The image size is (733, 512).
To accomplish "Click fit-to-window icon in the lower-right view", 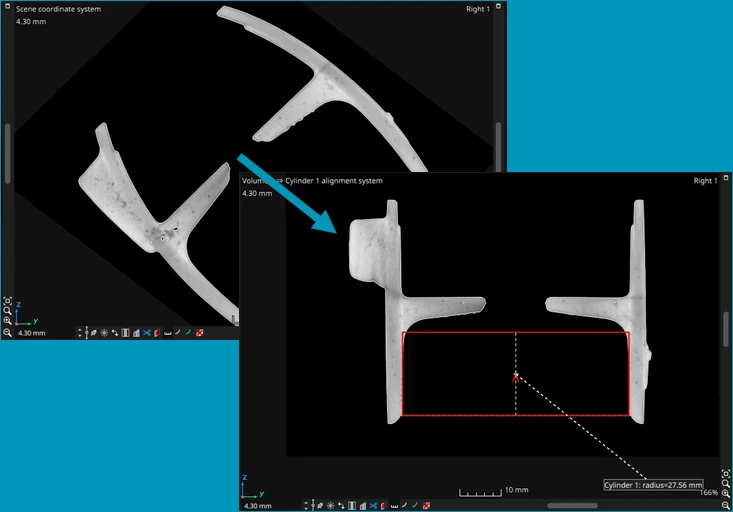I will (x=726, y=473).
